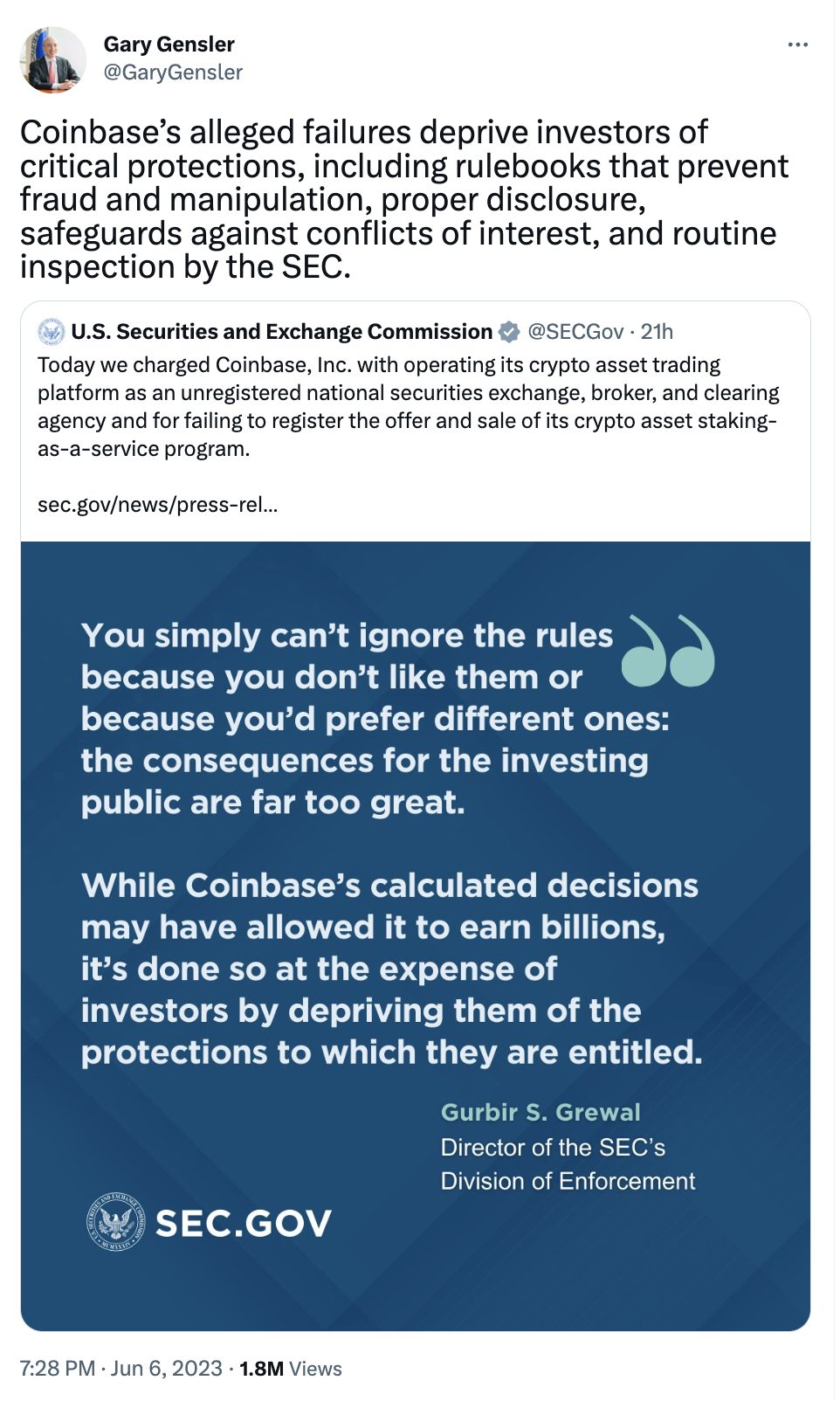This screenshot has width=840, height=1401.
Task: Open the sec.gov/news/press-rel link
Action: (x=157, y=504)
